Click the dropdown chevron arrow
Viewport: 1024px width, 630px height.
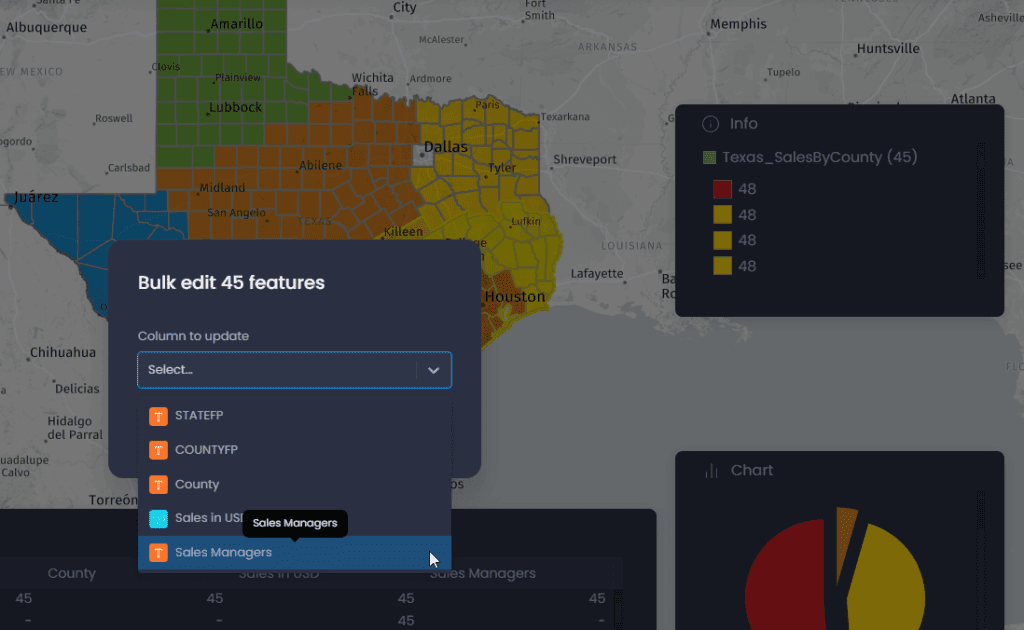434,370
